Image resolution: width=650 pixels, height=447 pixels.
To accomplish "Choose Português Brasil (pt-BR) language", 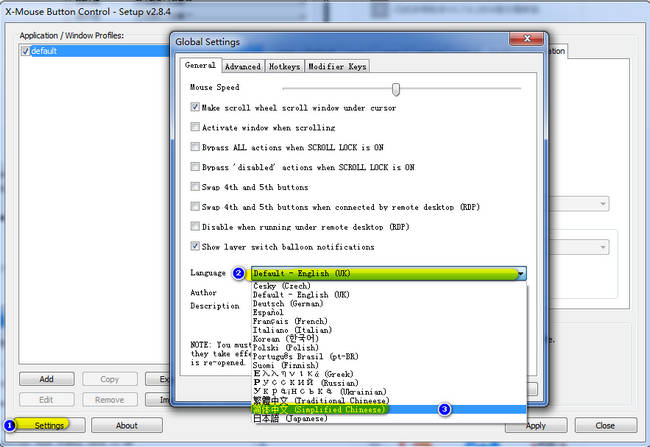I will [389, 357].
